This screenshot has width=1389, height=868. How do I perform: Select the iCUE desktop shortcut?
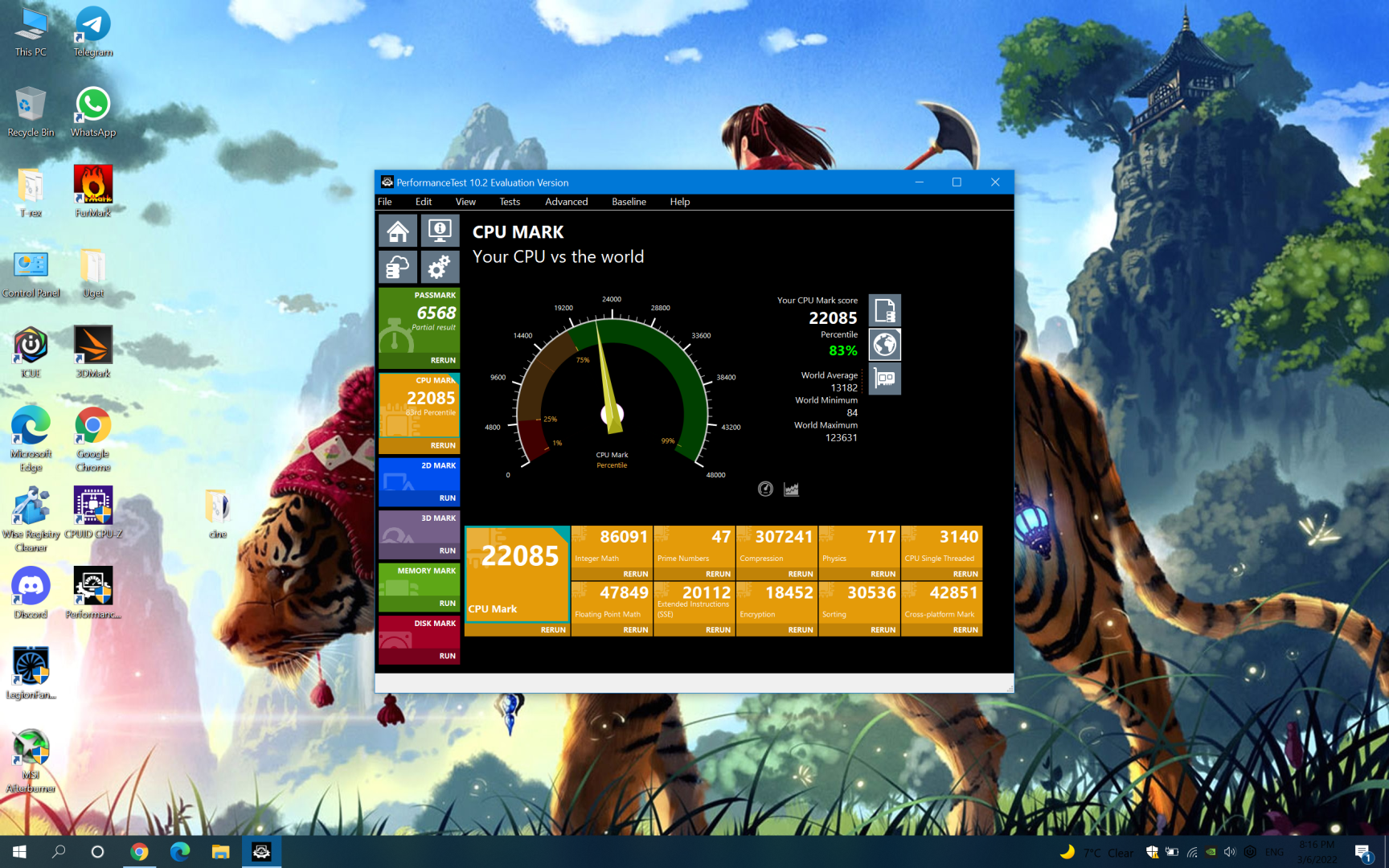click(31, 354)
